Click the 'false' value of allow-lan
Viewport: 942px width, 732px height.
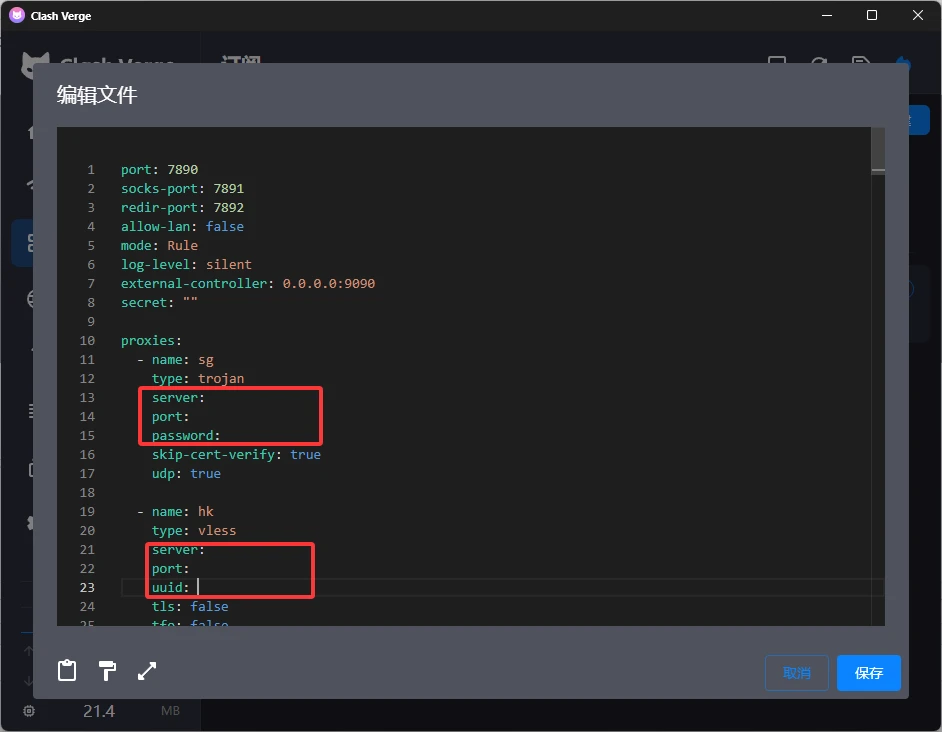pos(225,226)
